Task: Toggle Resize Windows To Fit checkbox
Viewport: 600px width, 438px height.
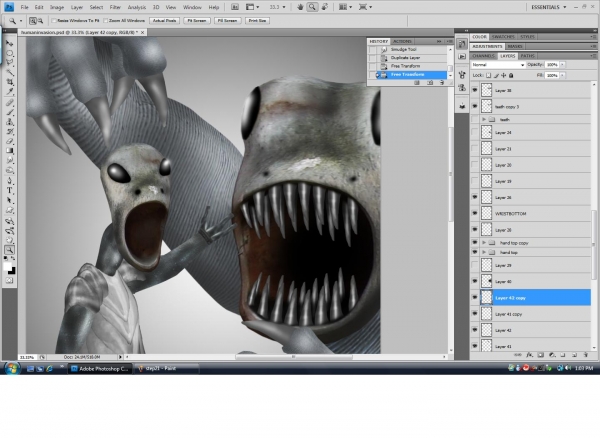Action: (54, 21)
